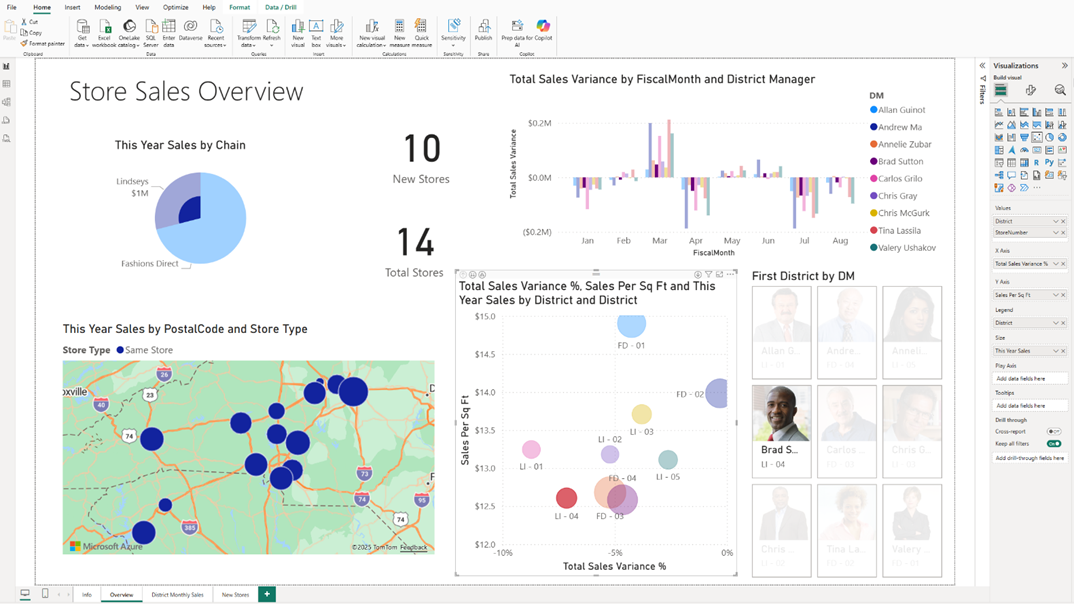Viewport: 1074px width, 604px height.
Task: Click the Enter data icon
Action: tap(169, 30)
